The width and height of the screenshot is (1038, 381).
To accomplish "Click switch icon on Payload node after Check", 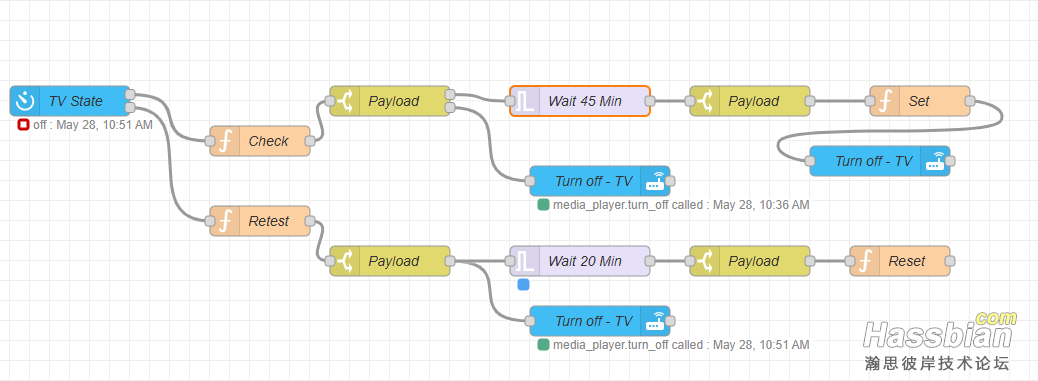I will pyautogui.click(x=345, y=101).
